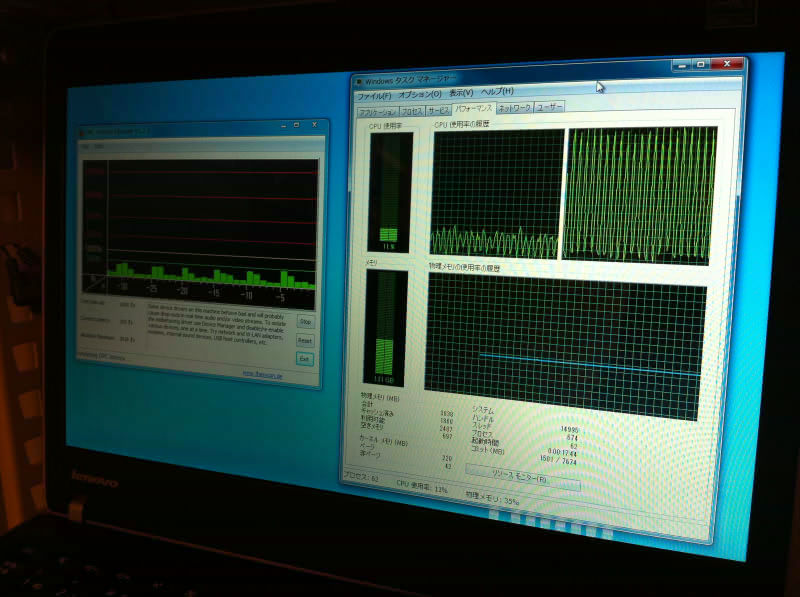Click the DPC Latency Checker title icon

(x=82, y=133)
